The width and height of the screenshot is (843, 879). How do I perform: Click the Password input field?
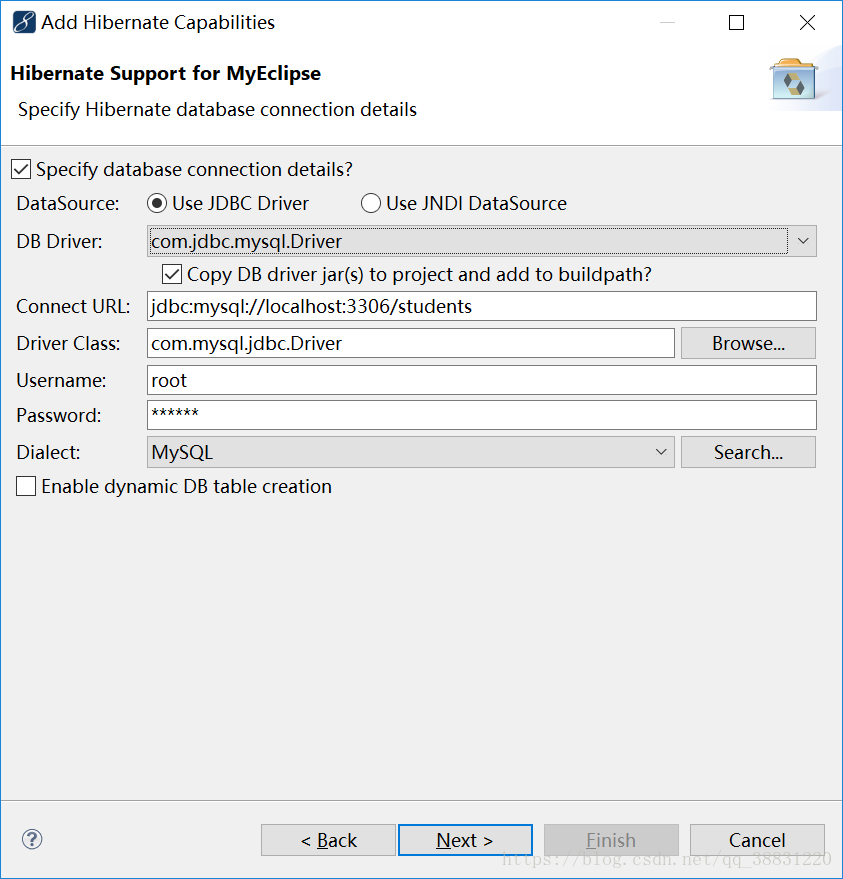pos(481,415)
